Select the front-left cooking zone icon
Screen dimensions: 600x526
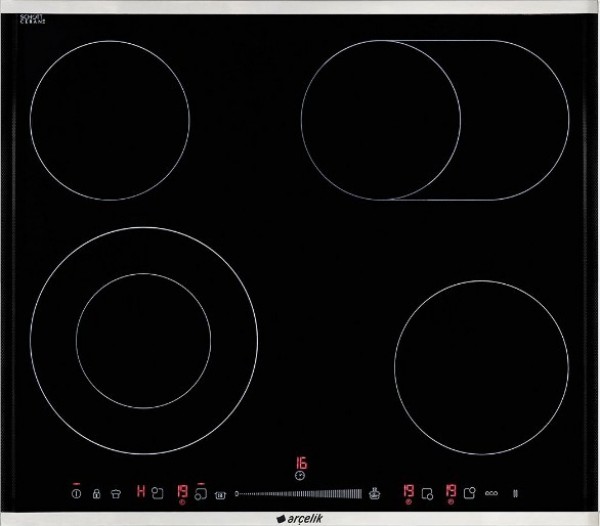(201, 494)
